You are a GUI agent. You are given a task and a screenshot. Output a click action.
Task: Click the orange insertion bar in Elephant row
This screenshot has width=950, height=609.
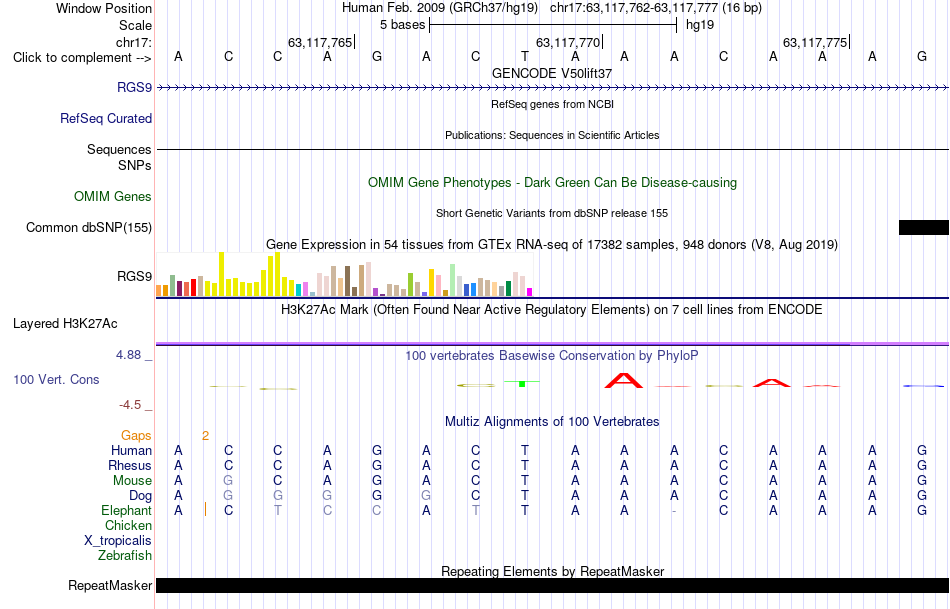[x=206, y=509]
